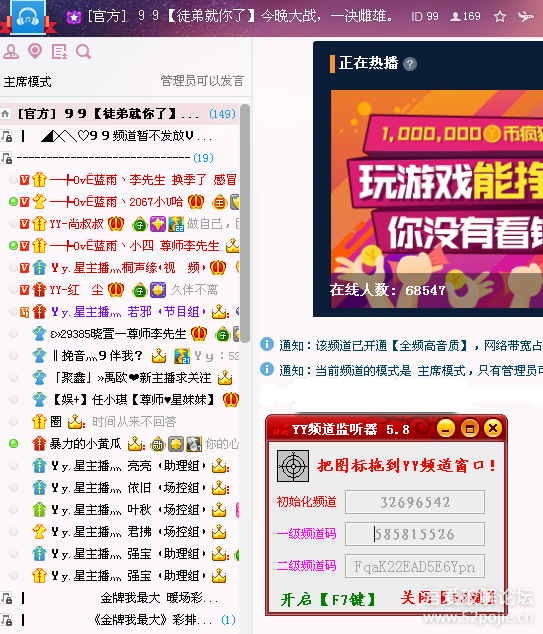Close the YY频道监听器 window

pyautogui.click(x=493, y=428)
